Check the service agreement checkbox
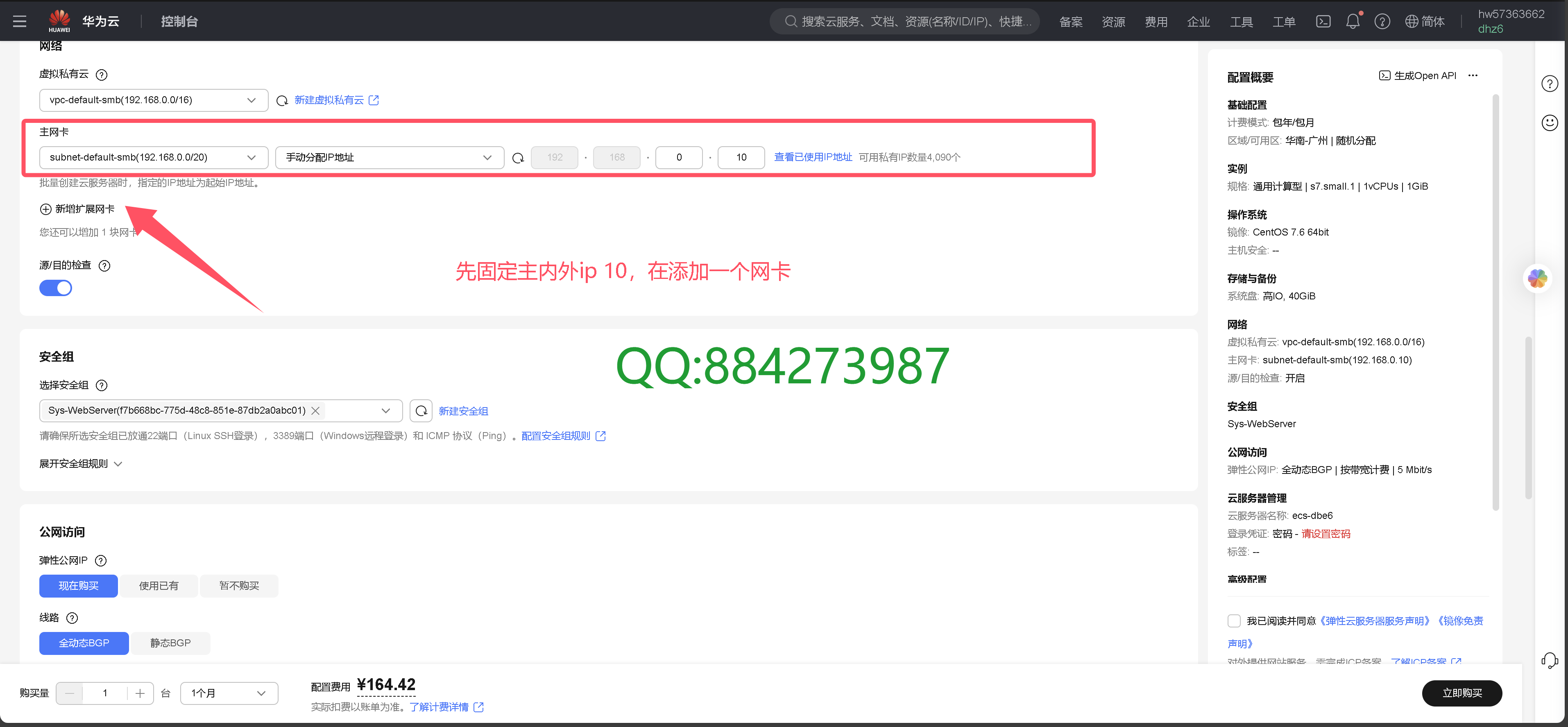Screen dimensions: 1568x727 pos(1234,621)
